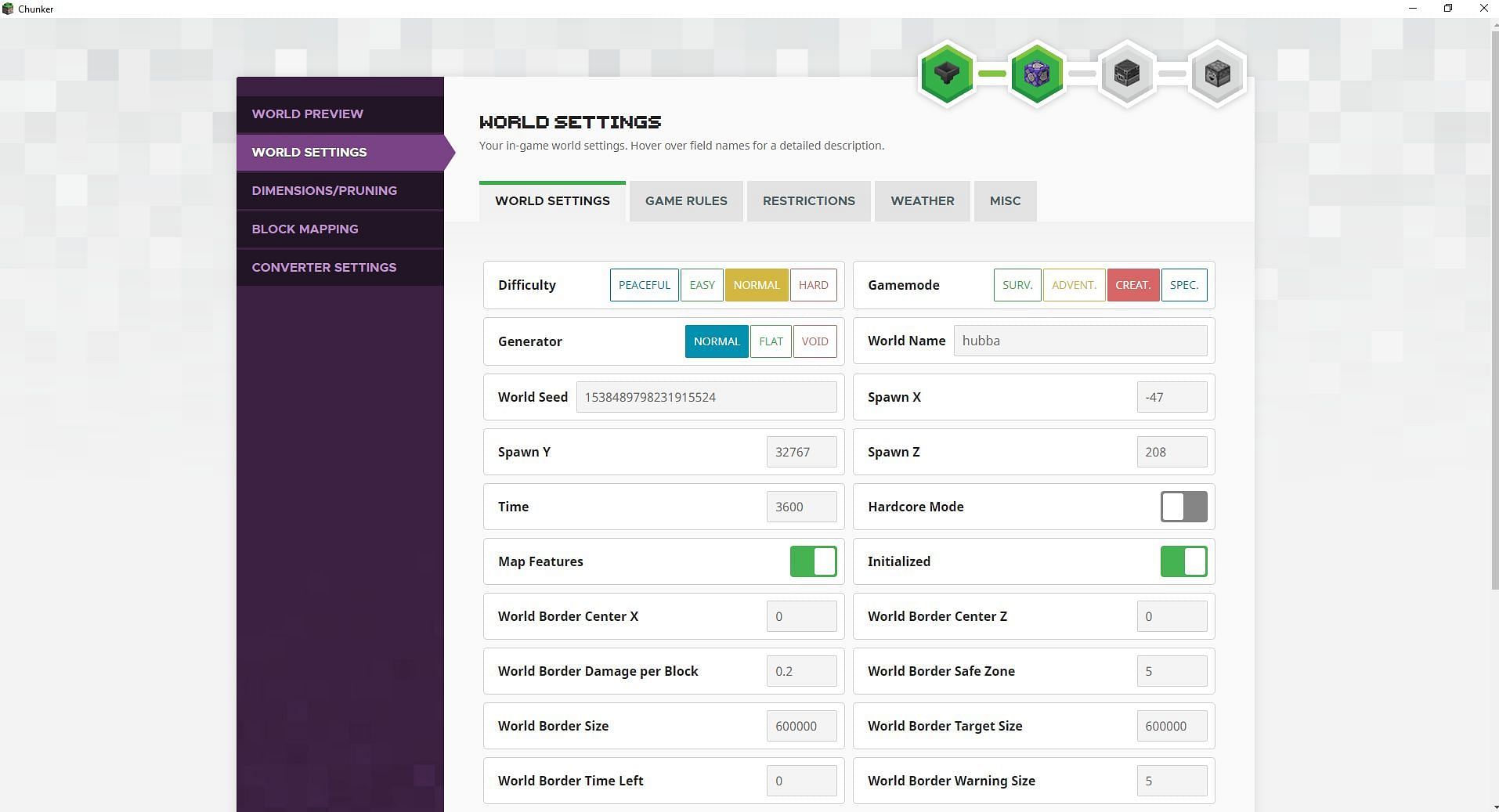Enable Hardcore Mode toggle

[x=1183, y=507]
